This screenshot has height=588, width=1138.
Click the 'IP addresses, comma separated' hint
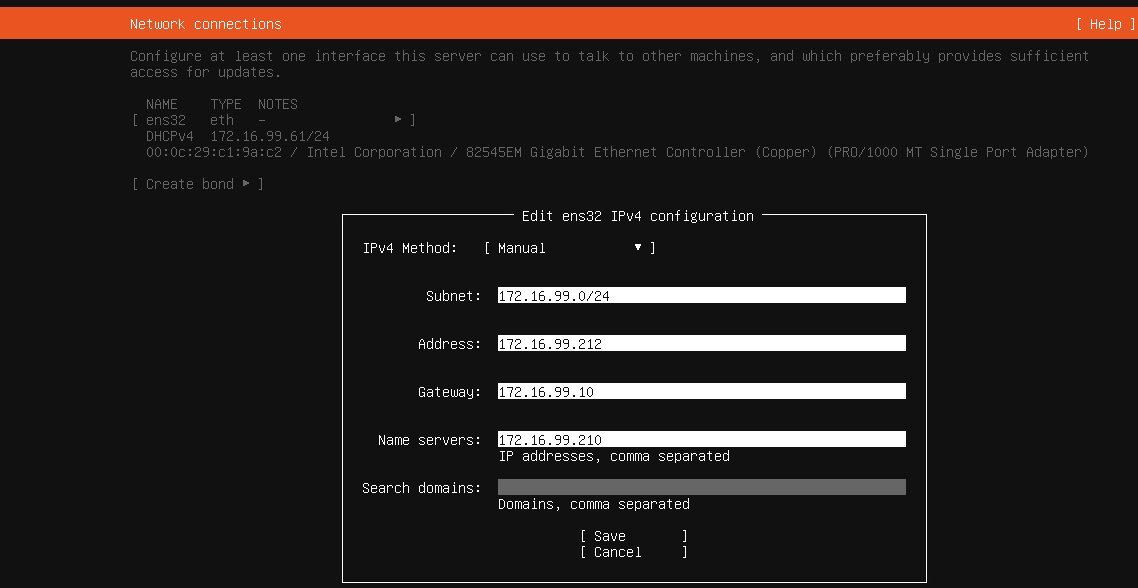614,456
